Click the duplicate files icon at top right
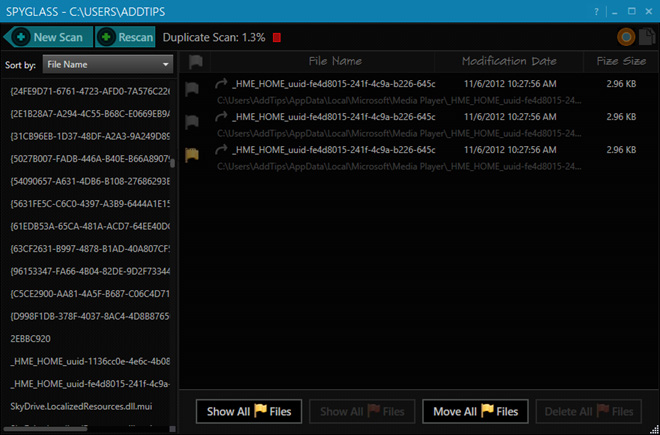The image size is (660, 435). click(647, 37)
